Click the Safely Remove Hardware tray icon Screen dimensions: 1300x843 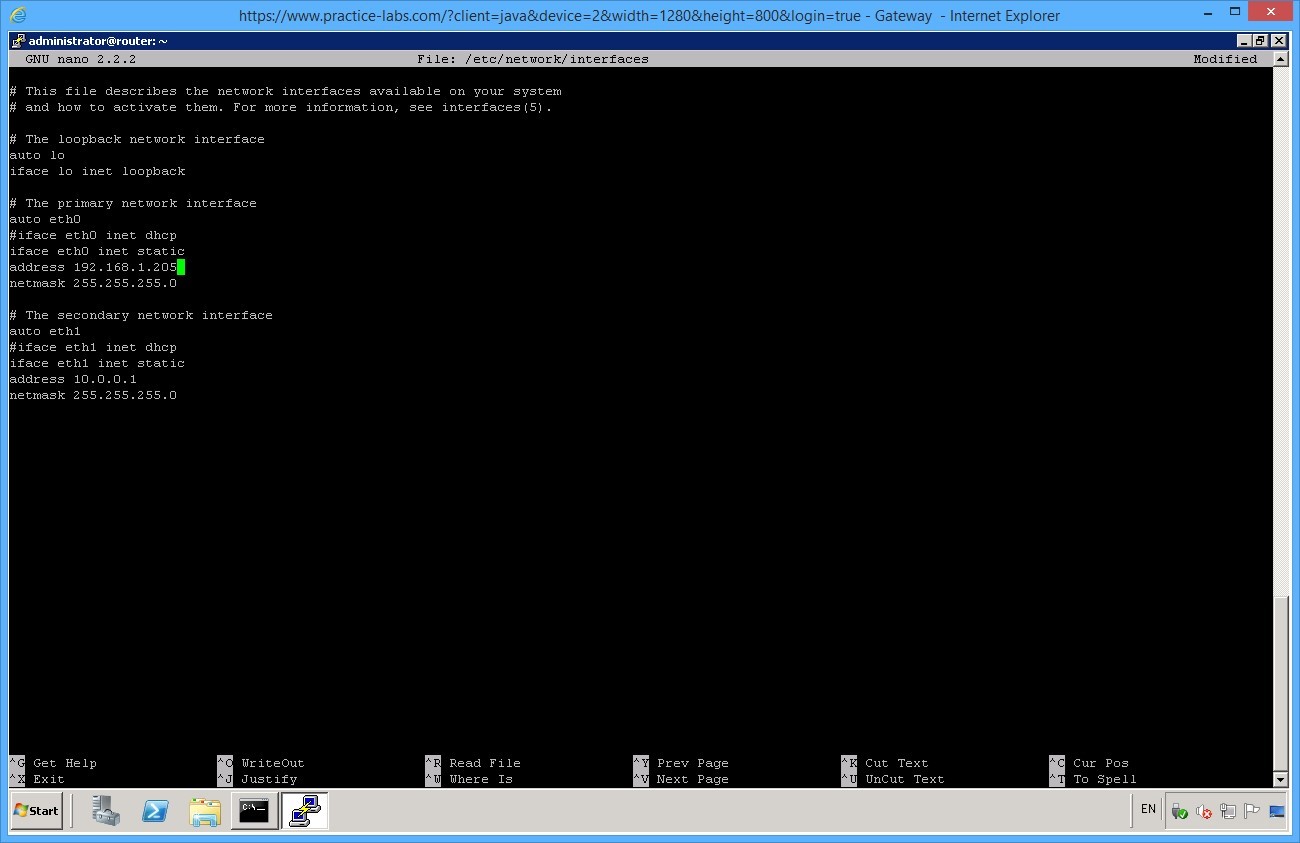(x=1179, y=811)
